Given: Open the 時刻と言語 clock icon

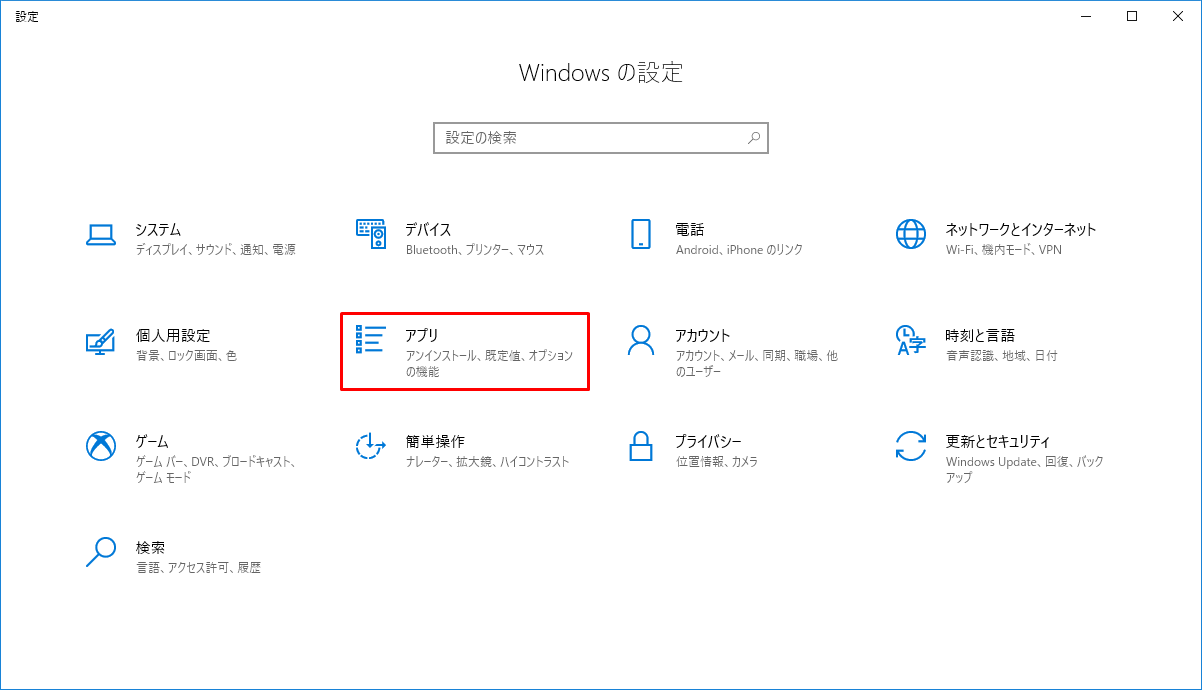Looking at the screenshot, I should [x=911, y=340].
